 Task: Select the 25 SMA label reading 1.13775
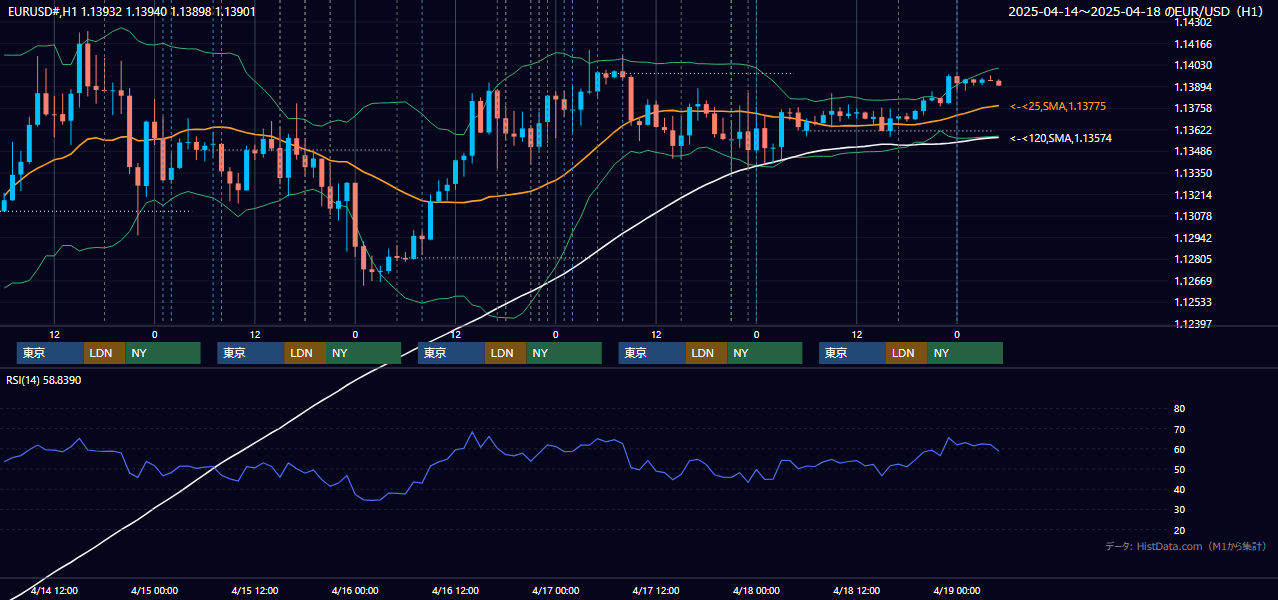point(1057,106)
